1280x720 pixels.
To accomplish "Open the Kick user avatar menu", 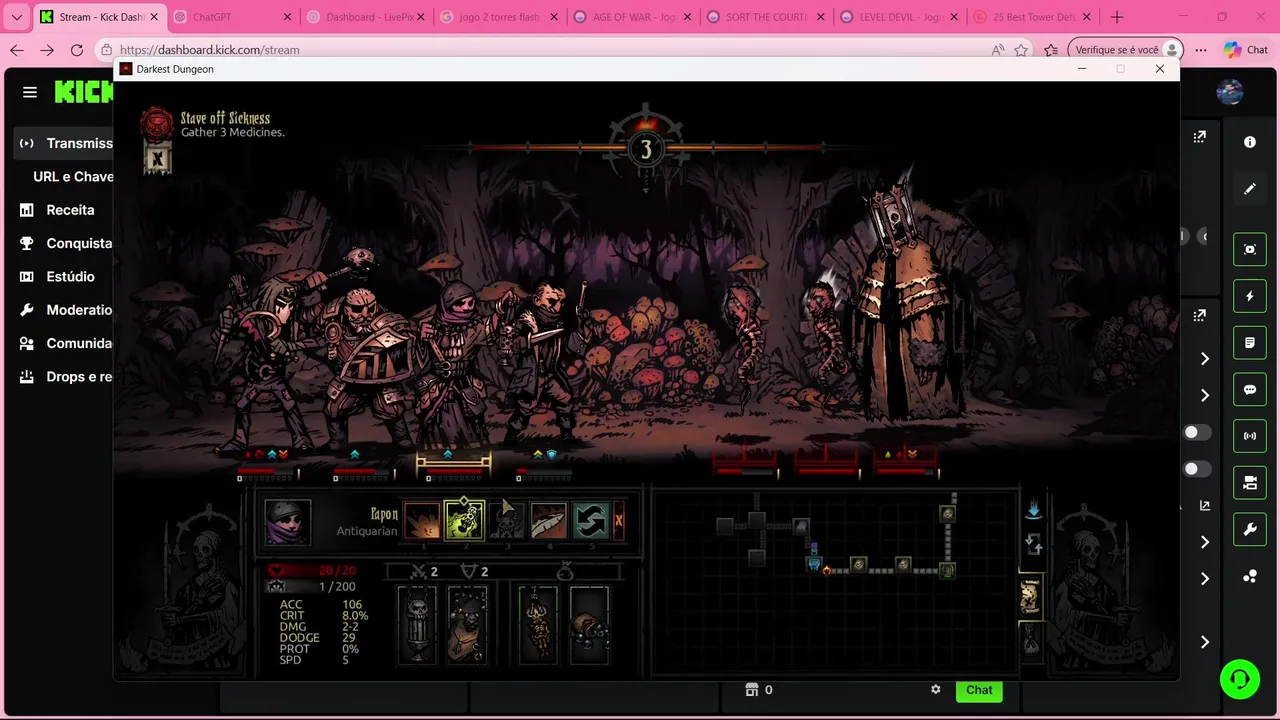I will click(x=1230, y=92).
